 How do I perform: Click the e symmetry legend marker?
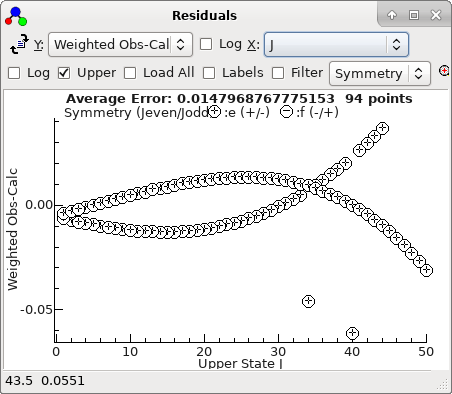[214, 111]
